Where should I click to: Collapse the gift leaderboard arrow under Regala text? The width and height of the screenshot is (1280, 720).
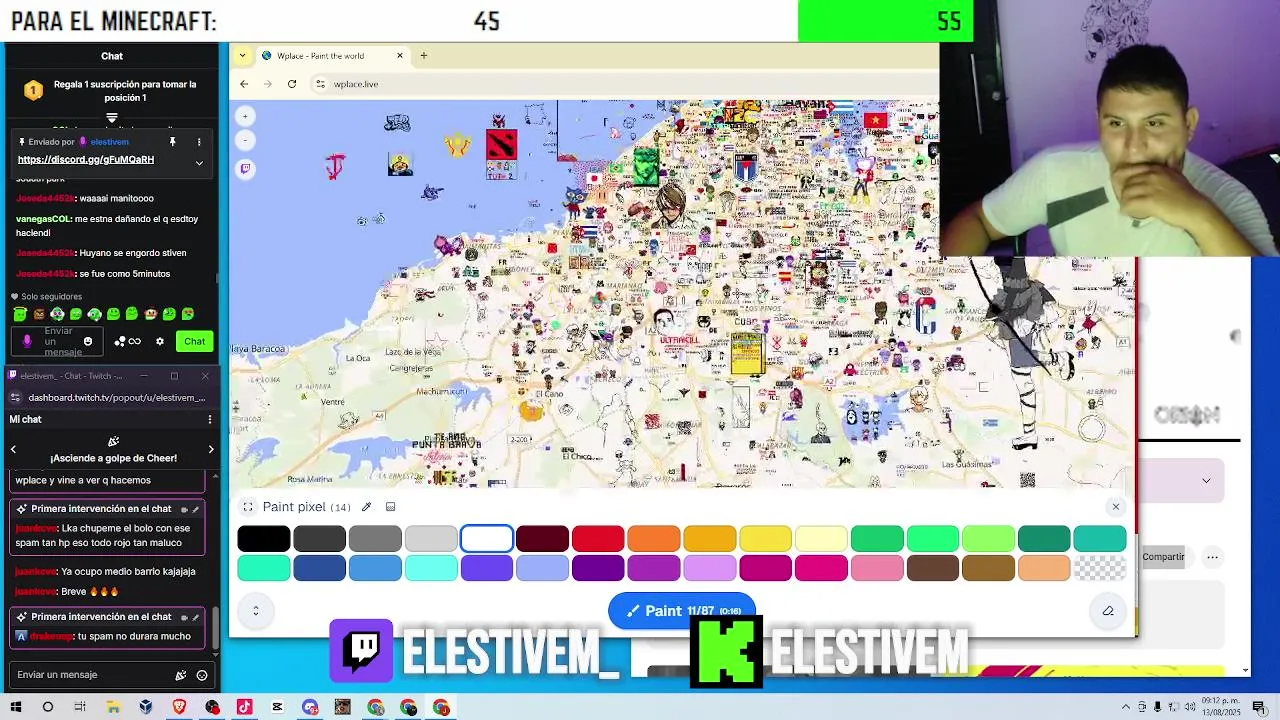(112, 118)
